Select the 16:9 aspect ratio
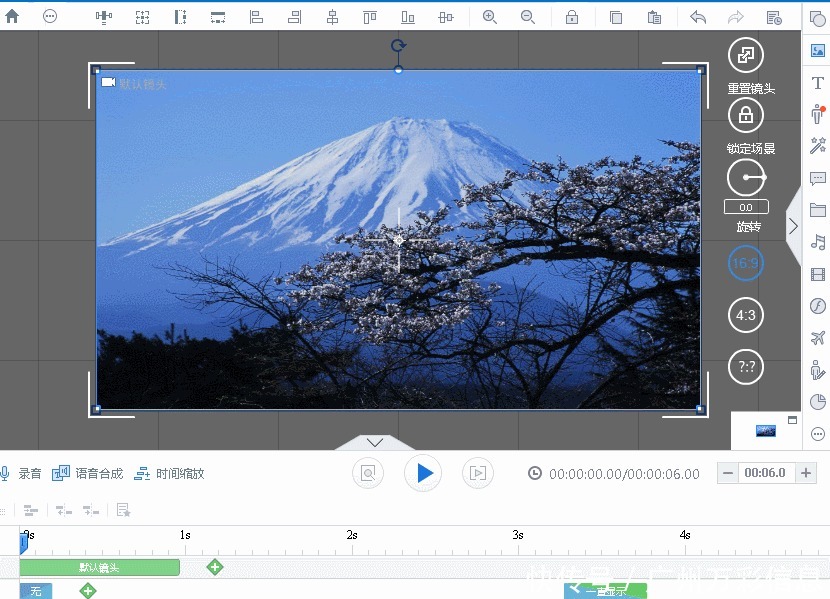This screenshot has width=830, height=599. (x=745, y=264)
